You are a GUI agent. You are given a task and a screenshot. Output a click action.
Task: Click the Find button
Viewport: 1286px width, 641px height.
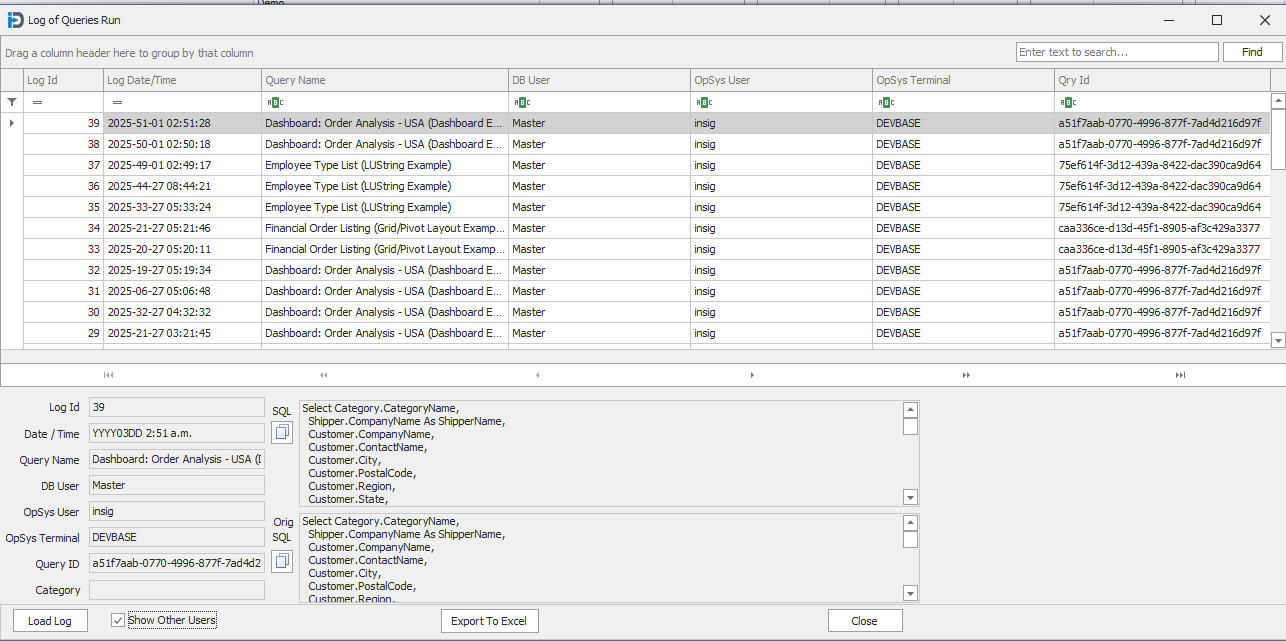click(x=1252, y=52)
